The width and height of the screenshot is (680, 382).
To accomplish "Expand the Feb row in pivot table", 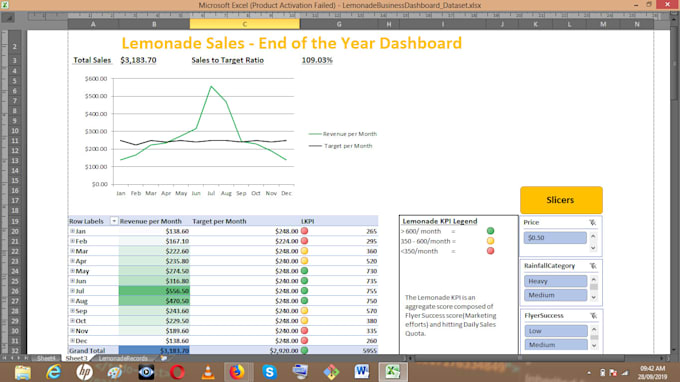I will pos(72,241).
